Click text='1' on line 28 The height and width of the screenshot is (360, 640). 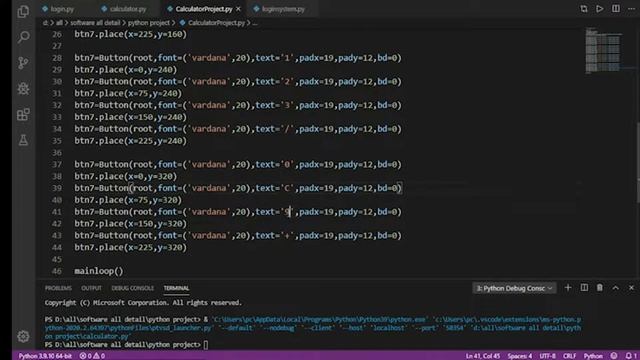(x=274, y=58)
